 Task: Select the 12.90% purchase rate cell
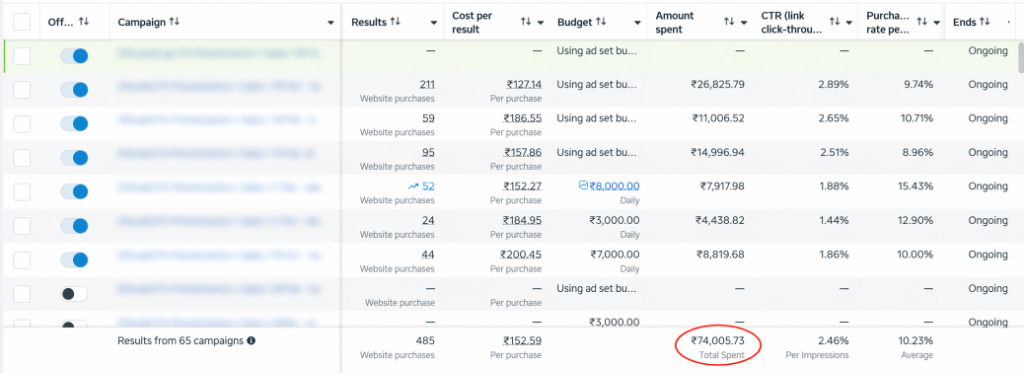(916, 220)
